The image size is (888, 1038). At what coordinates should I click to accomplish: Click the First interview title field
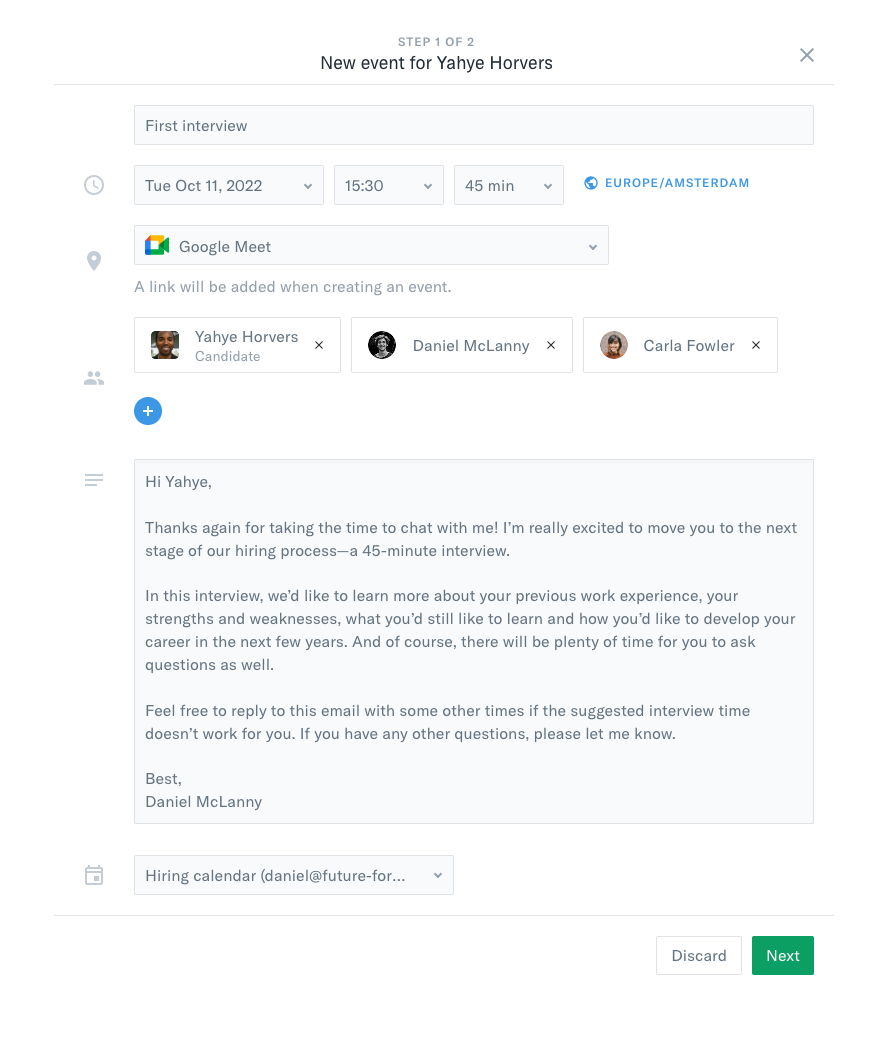473,126
